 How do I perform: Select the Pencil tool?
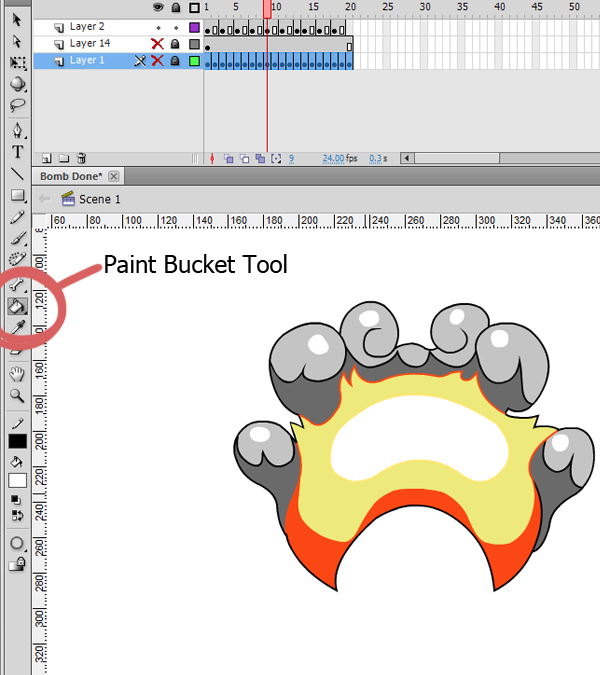point(17,217)
